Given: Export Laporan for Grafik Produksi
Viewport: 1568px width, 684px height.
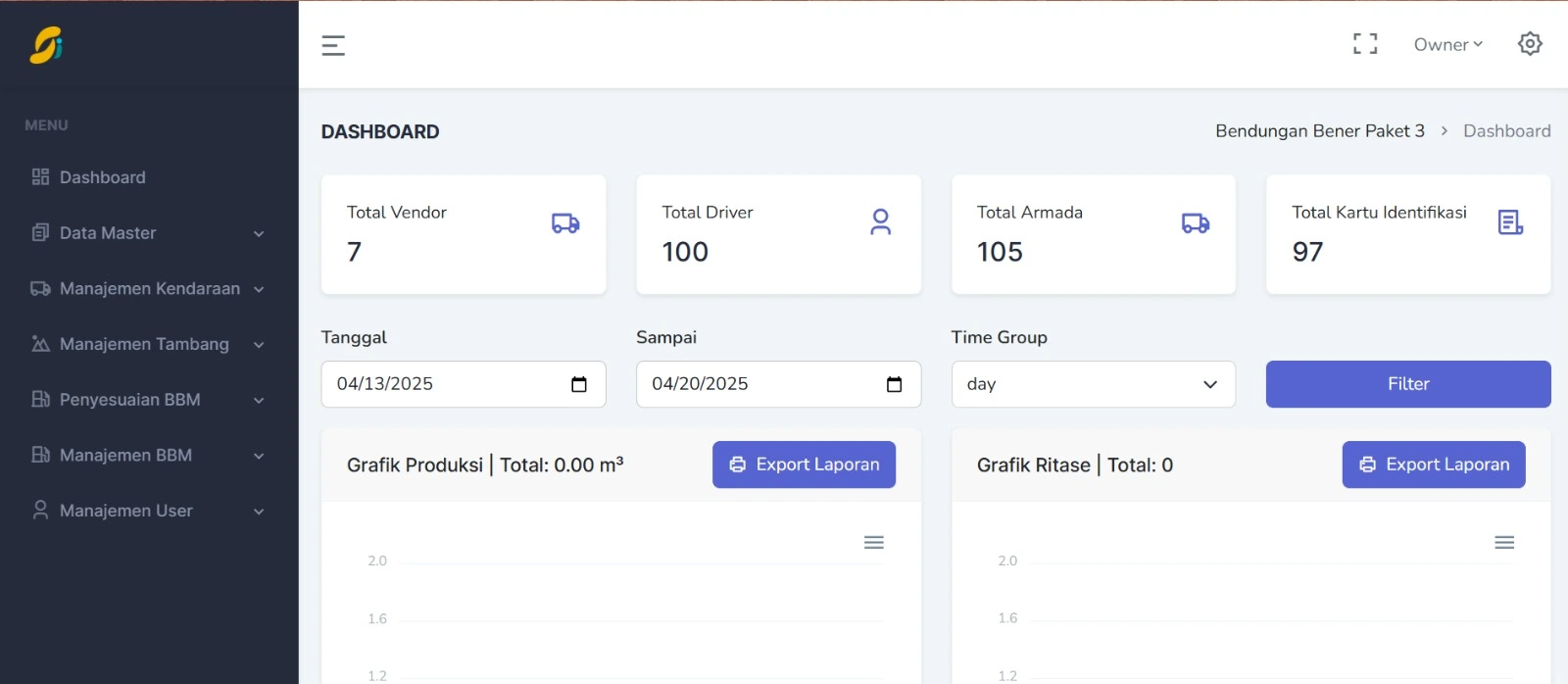Looking at the screenshot, I should (x=804, y=464).
